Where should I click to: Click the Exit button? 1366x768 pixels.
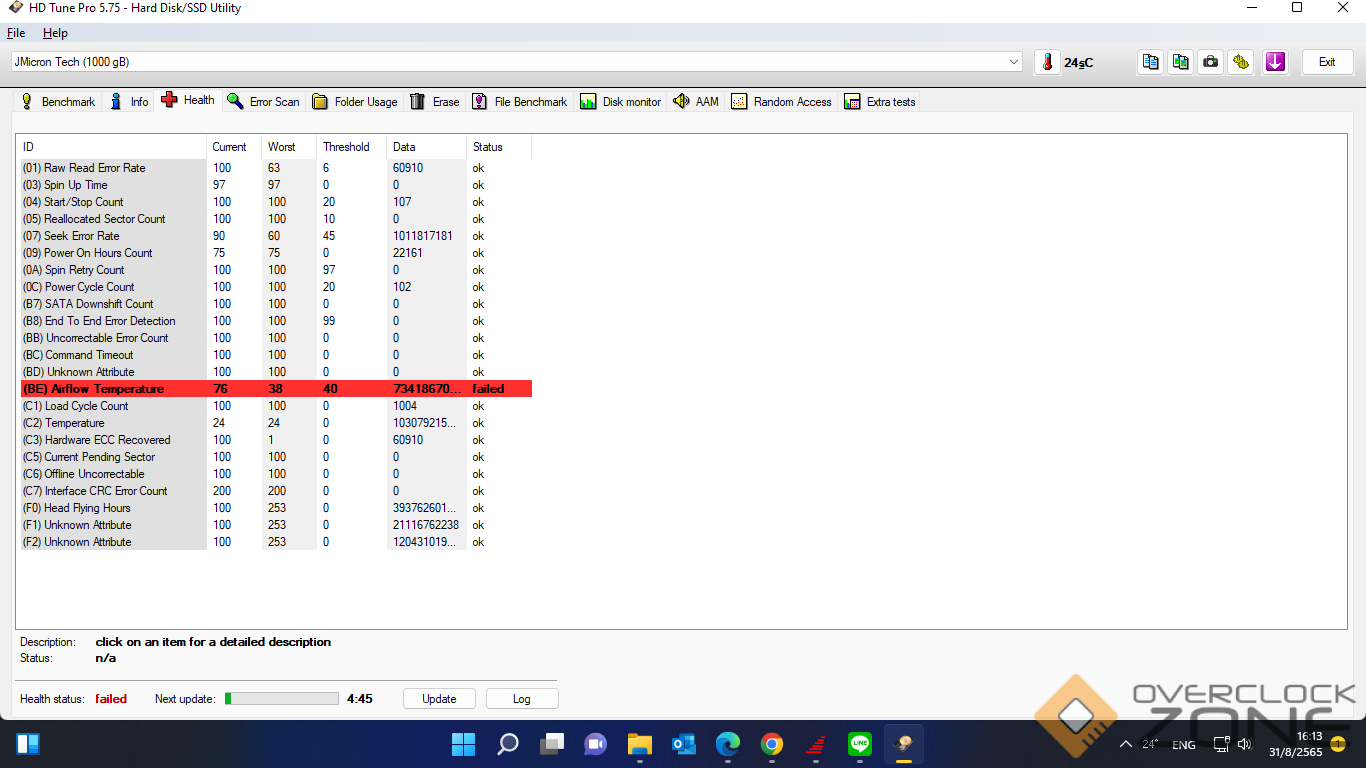click(x=1327, y=62)
